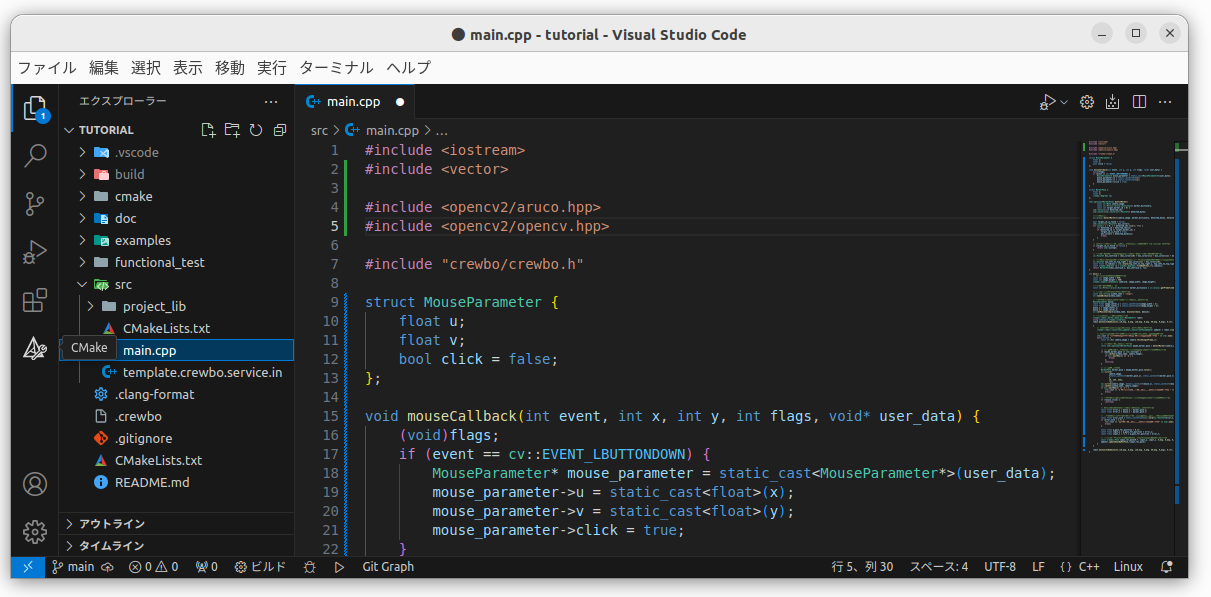Expand the build folder

coord(84,174)
